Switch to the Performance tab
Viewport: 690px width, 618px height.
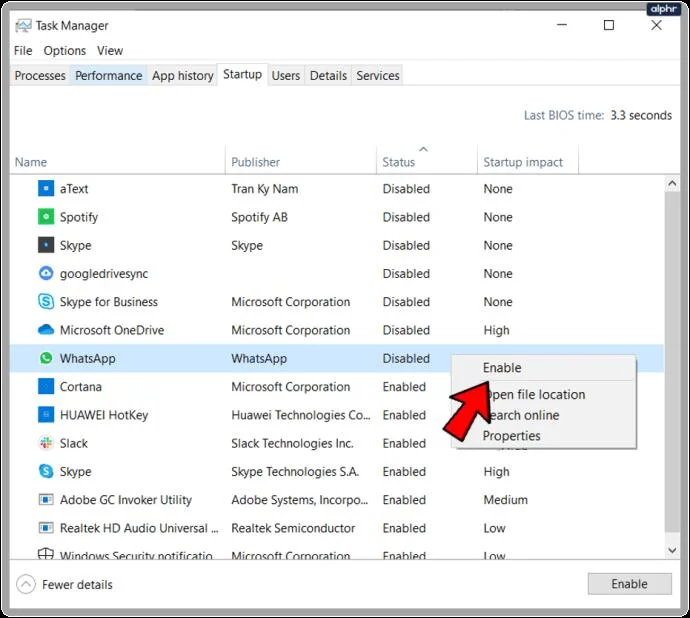(x=109, y=76)
